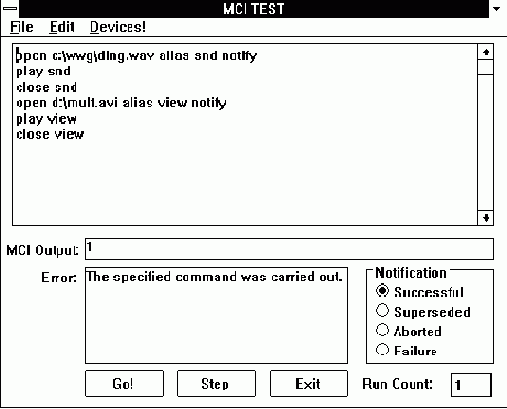Click the Exit button
The height and width of the screenshot is (409, 507).
tap(309, 383)
